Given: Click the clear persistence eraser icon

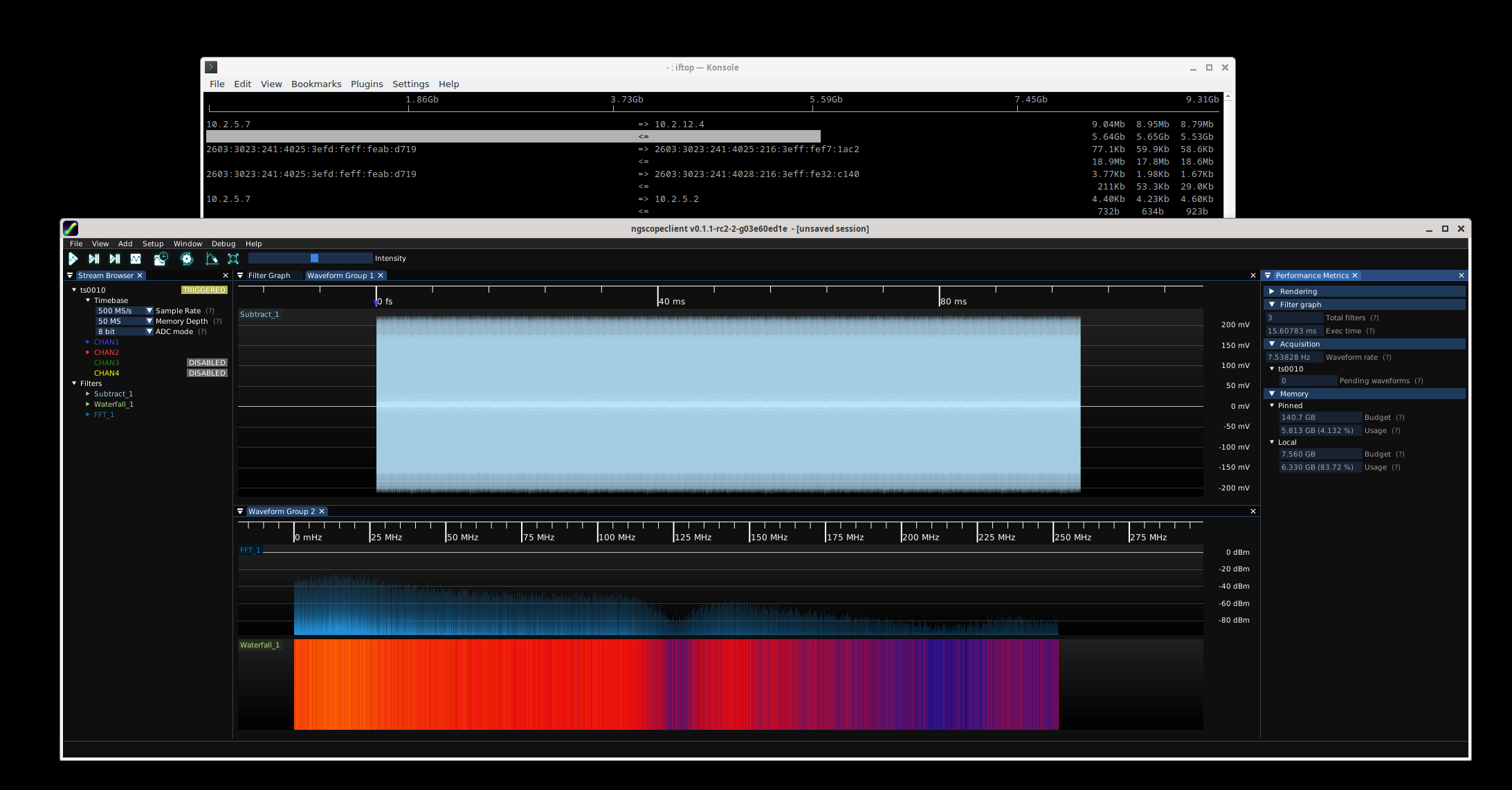Looking at the screenshot, I should coord(212,259).
